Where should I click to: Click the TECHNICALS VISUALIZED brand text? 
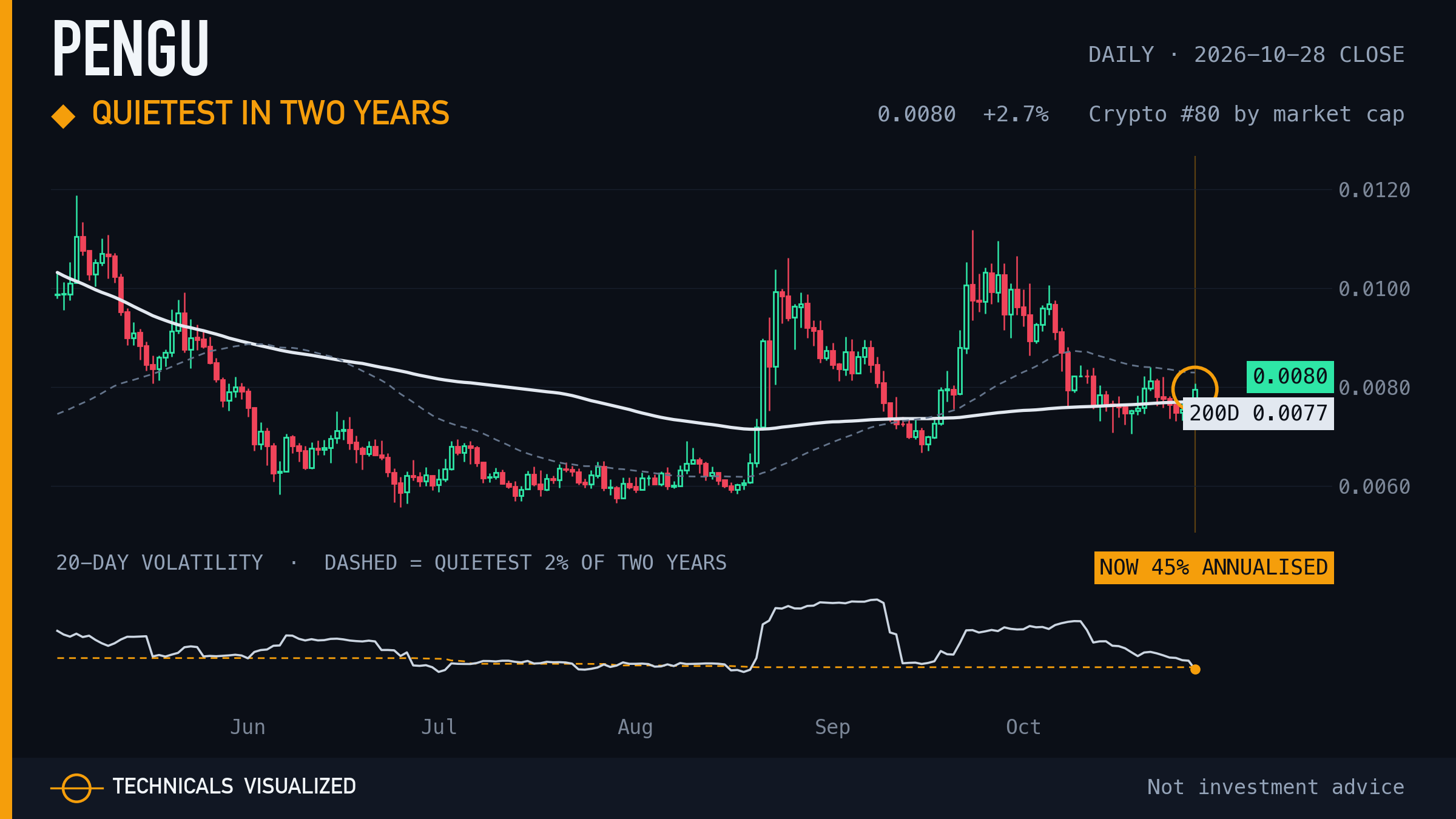click(234, 787)
